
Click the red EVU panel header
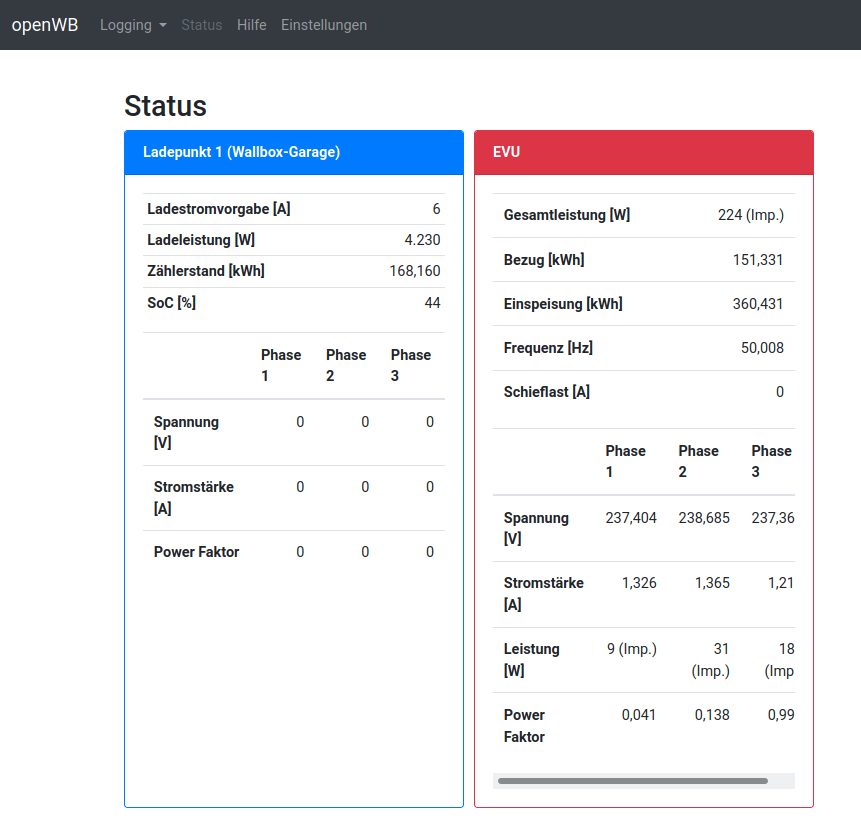click(x=643, y=152)
